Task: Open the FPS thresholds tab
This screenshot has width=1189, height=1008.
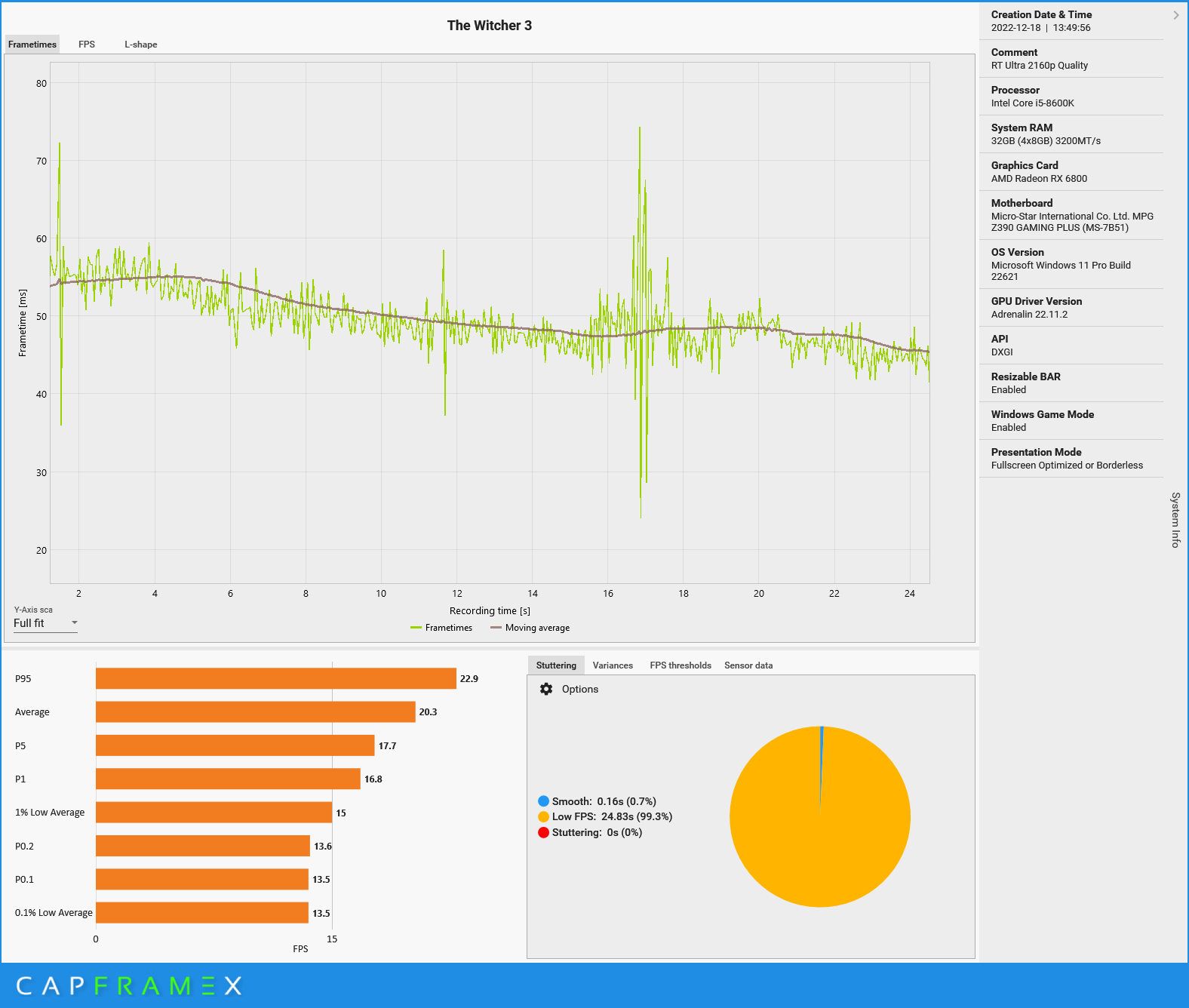Action: (681, 665)
